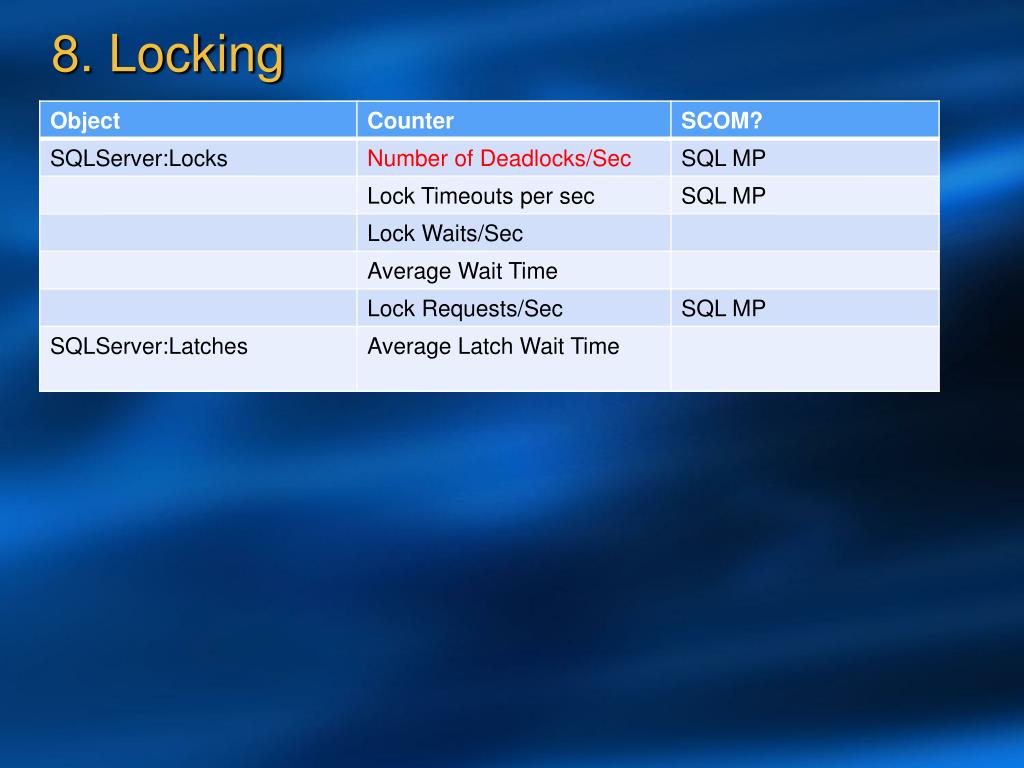The image size is (1024, 768).
Task: Click the 'SQLServer:Latches' cell
Action: pyautogui.click(x=198, y=359)
